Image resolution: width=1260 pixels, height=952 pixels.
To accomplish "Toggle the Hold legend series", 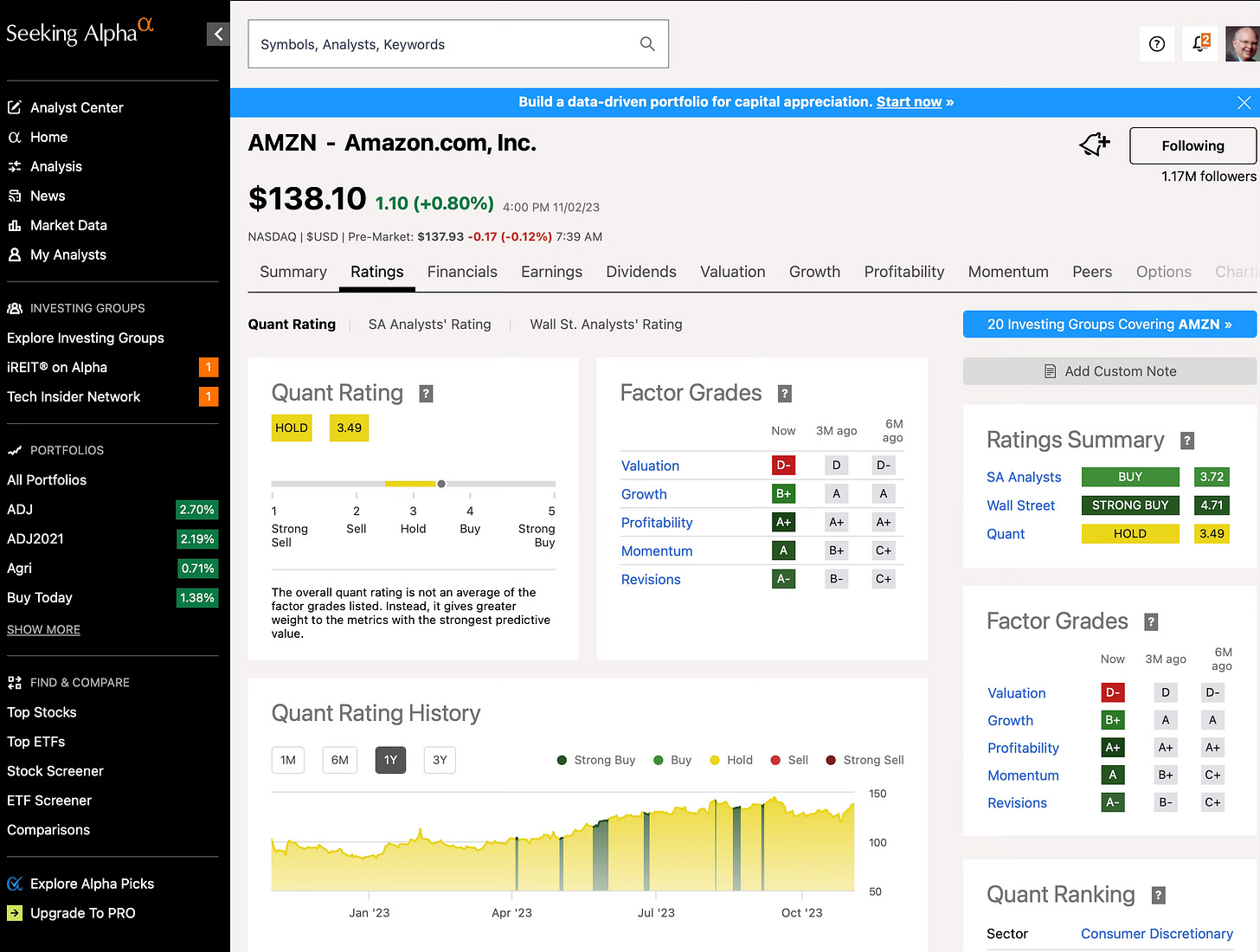I will 731,760.
